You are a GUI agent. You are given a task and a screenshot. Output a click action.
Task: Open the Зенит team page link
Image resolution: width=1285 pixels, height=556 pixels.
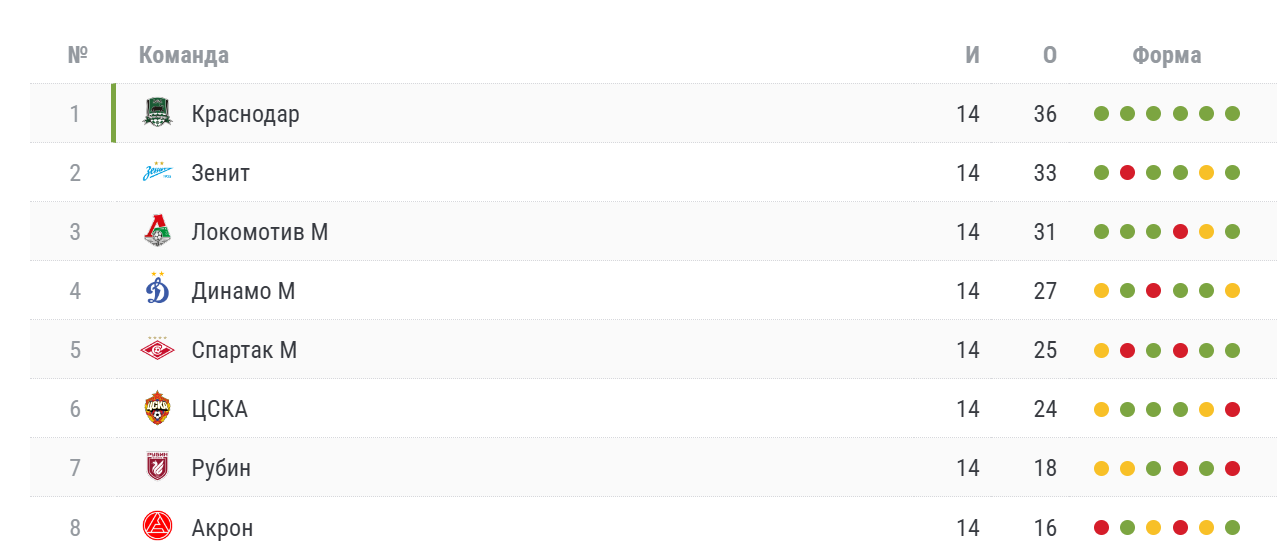point(220,173)
